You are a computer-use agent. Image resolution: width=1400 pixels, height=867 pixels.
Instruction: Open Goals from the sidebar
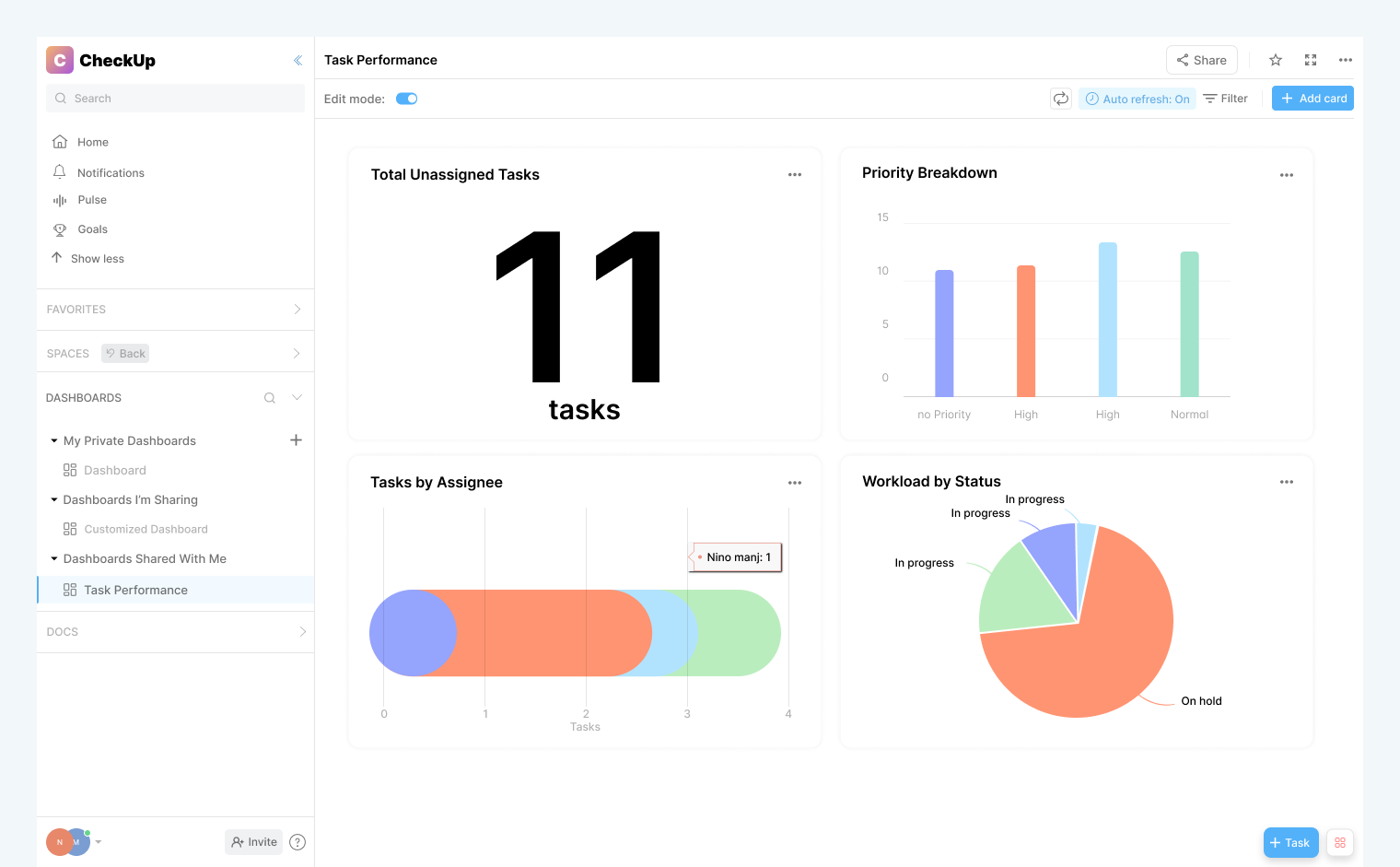click(x=91, y=228)
